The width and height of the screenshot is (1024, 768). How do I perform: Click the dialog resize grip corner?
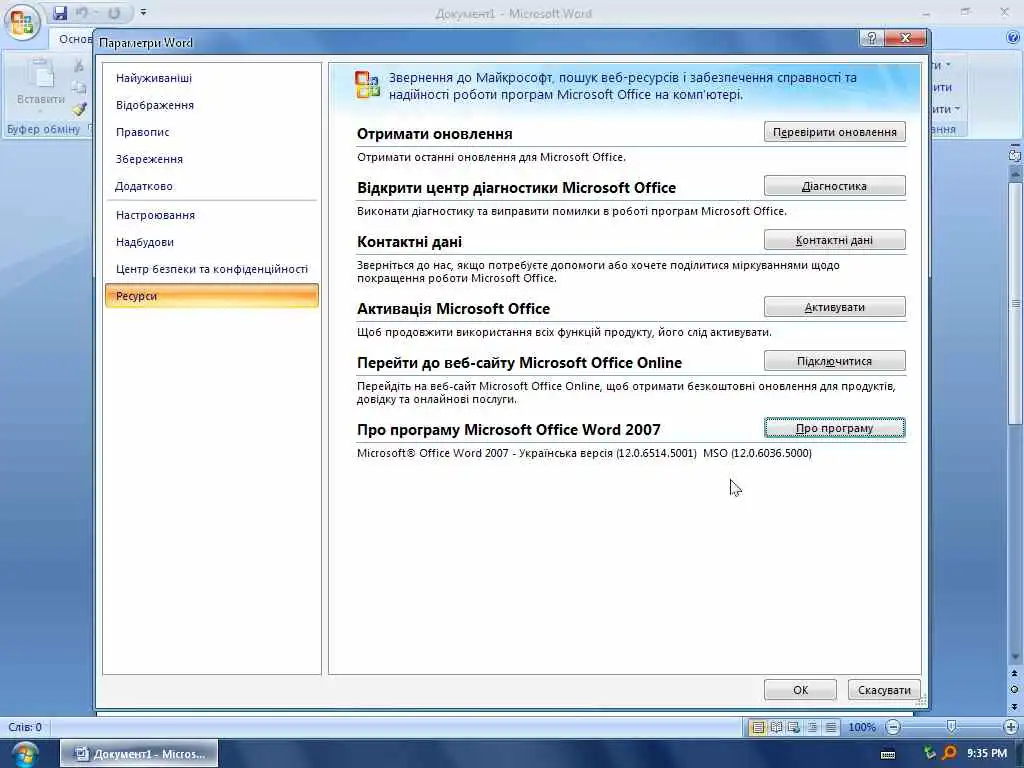[x=922, y=702]
